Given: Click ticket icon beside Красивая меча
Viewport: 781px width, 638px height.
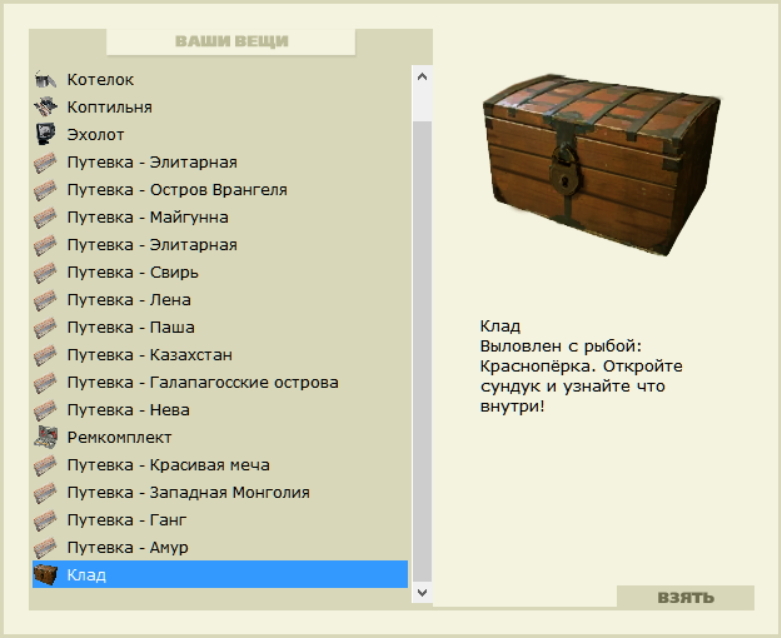Looking at the screenshot, I should 45,465.
